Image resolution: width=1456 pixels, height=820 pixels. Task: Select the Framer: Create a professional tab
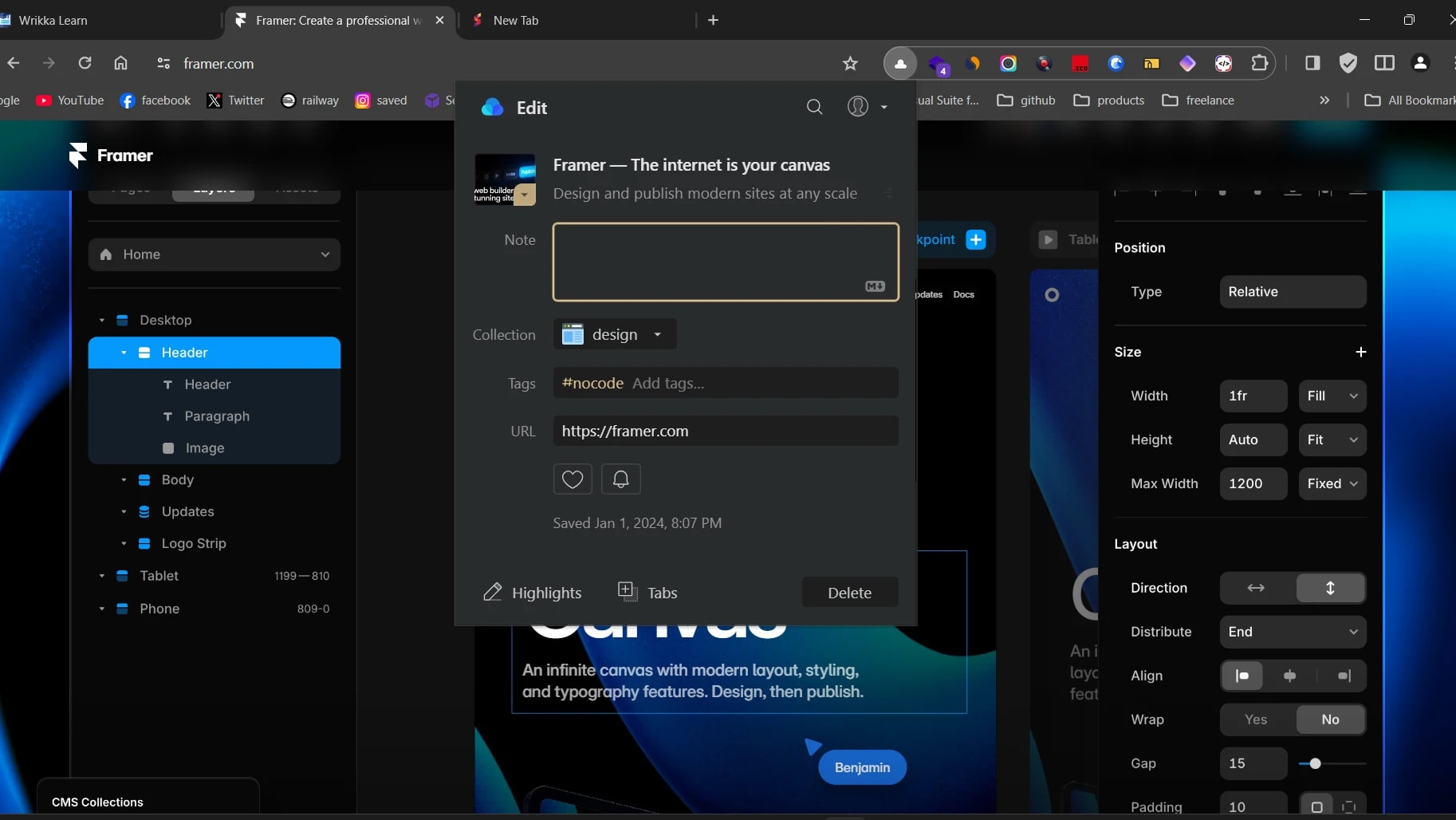[x=340, y=21]
